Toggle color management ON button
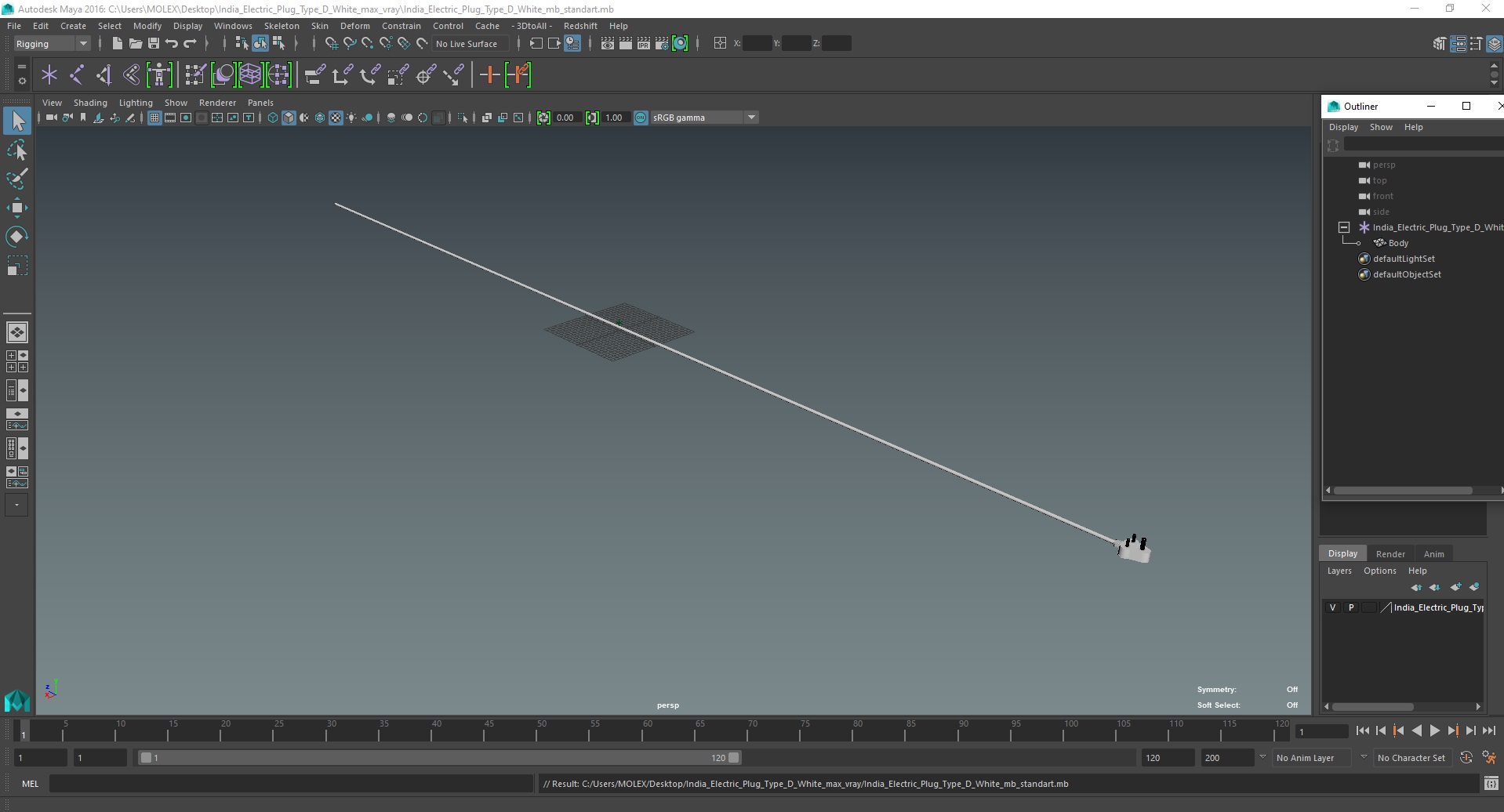1504x812 pixels. coord(641,118)
